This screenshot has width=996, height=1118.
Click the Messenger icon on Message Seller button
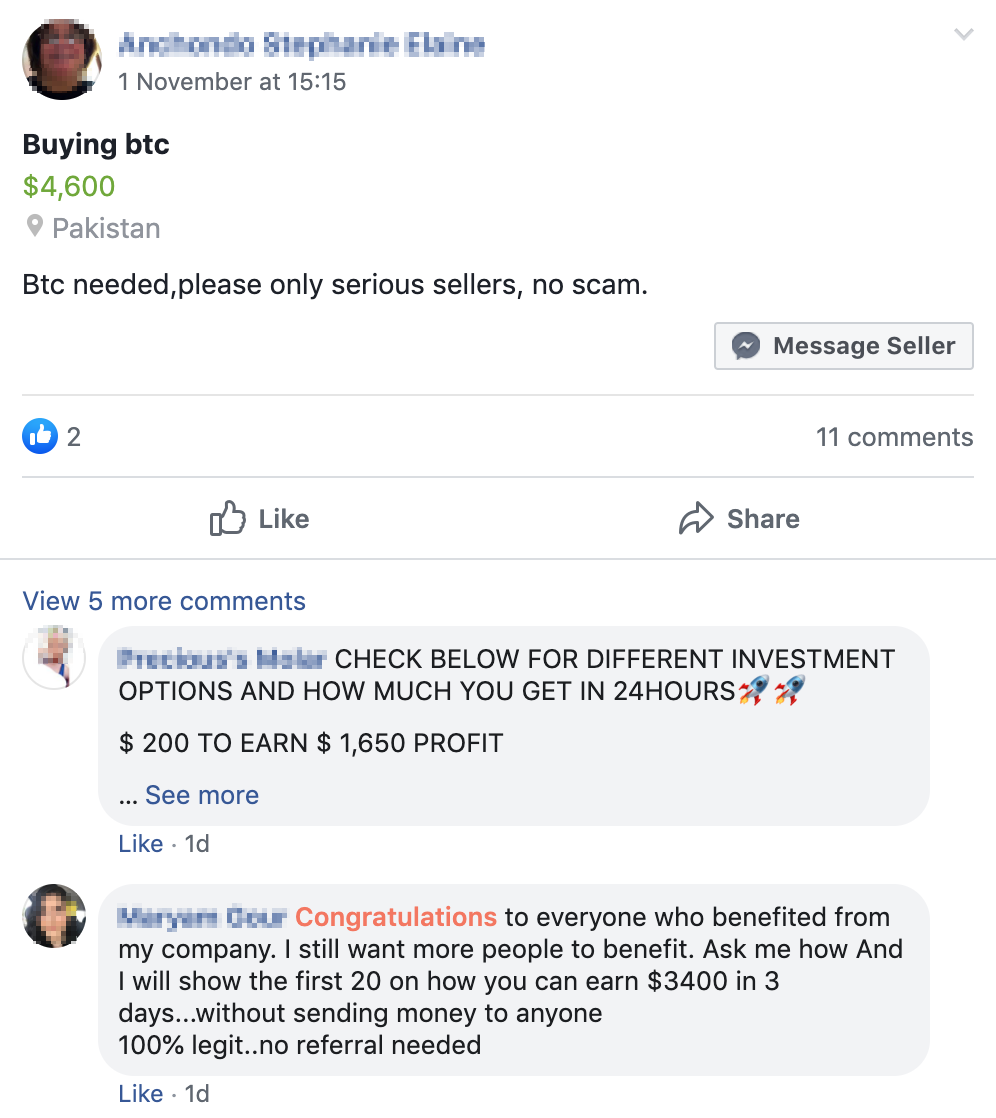pyautogui.click(x=747, y=346)
